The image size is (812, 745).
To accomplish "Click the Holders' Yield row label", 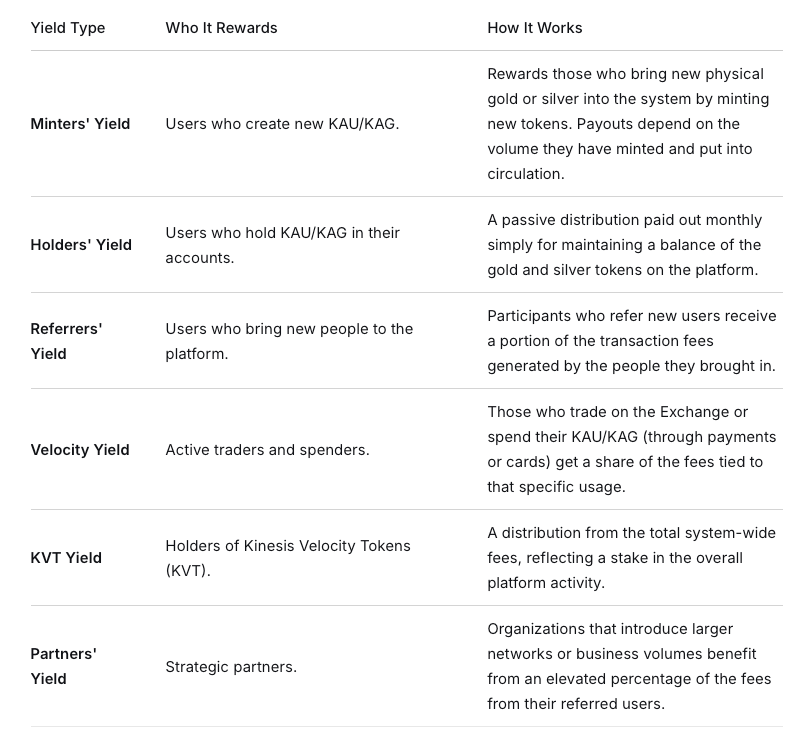I will point(81,244).
